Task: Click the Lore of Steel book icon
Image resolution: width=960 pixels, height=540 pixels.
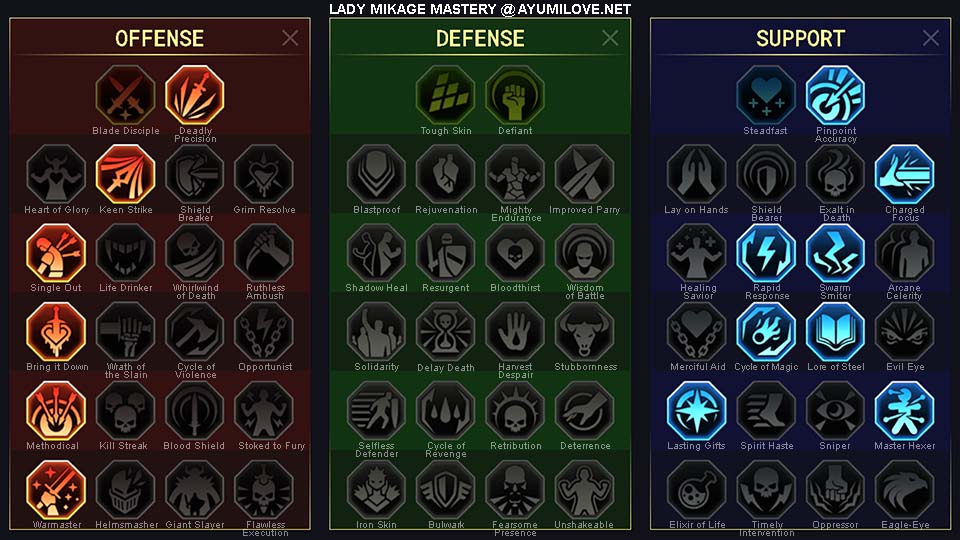Action: 835,332
